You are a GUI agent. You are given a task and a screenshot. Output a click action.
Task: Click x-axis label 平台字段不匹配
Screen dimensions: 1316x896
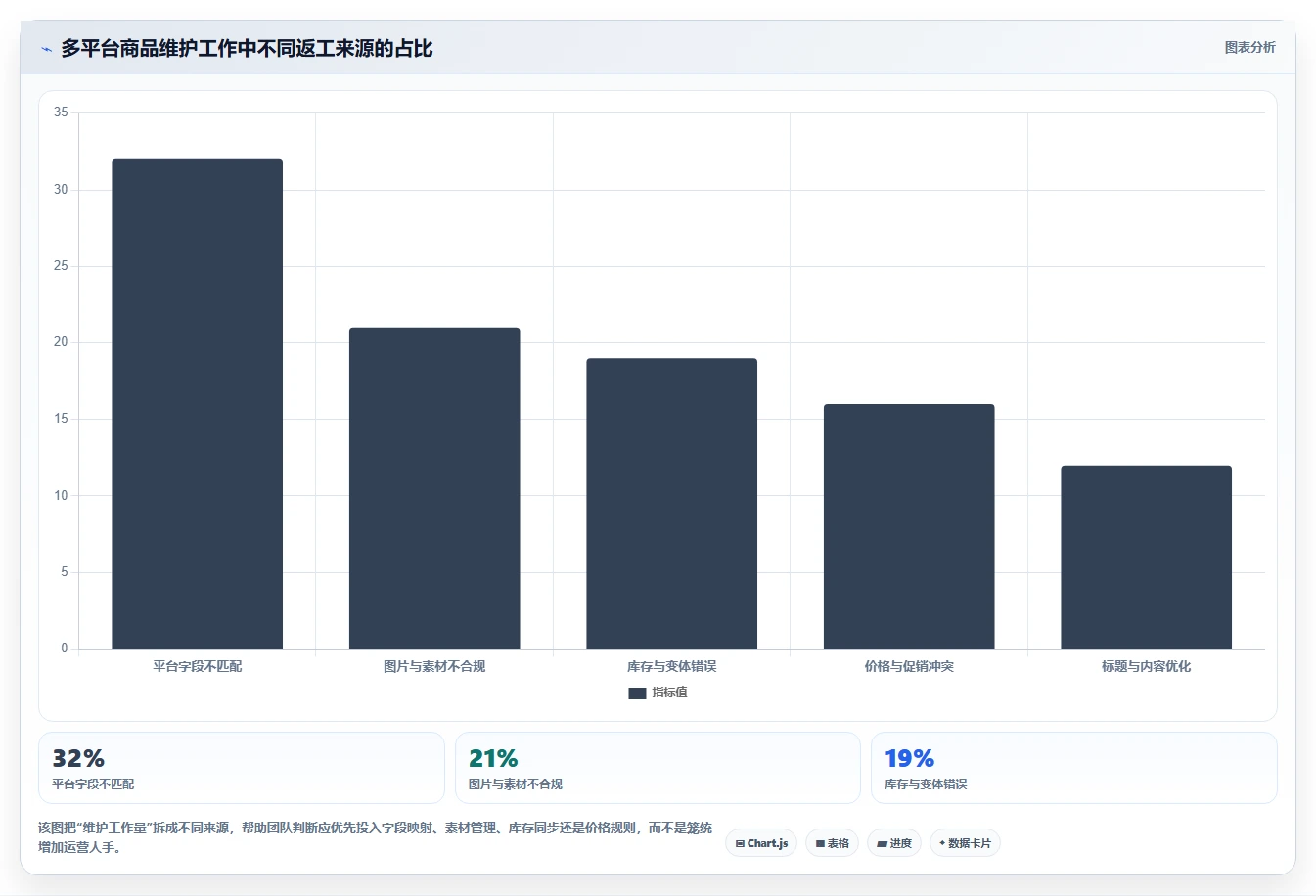(197, 666)
